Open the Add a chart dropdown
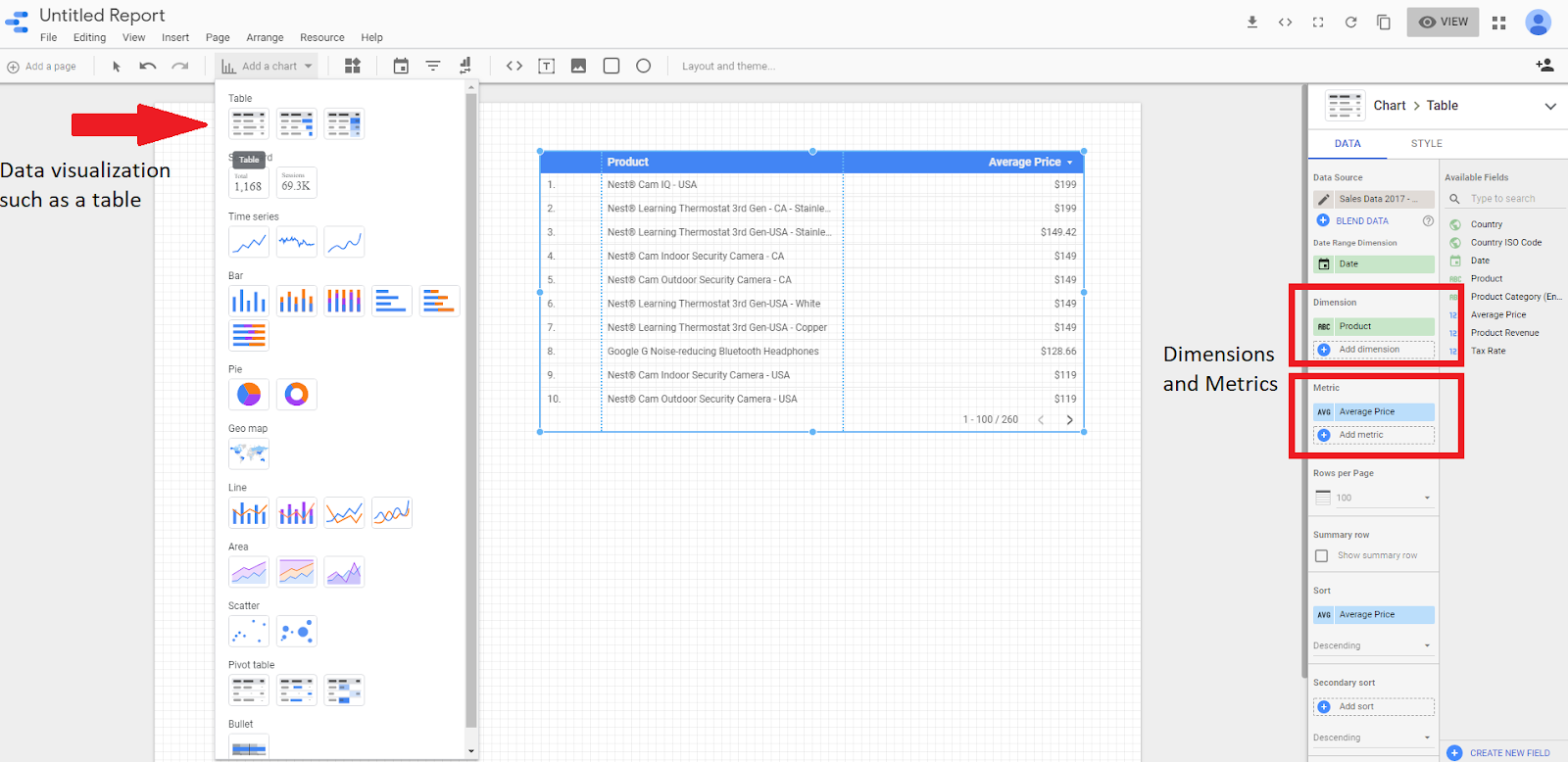This screenshot has width=1568, height=762. pos(267,67)
